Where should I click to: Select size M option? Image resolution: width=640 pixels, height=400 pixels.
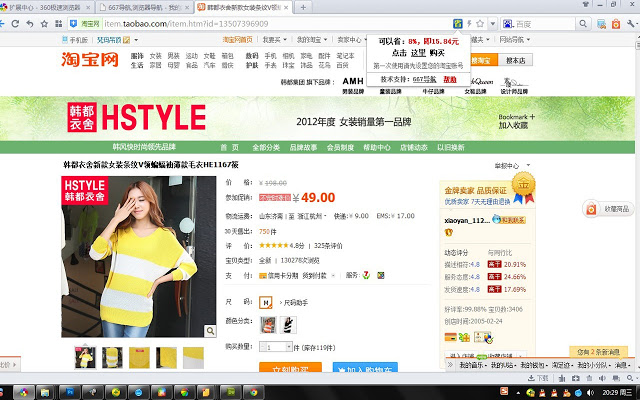[x=266, y=302]
